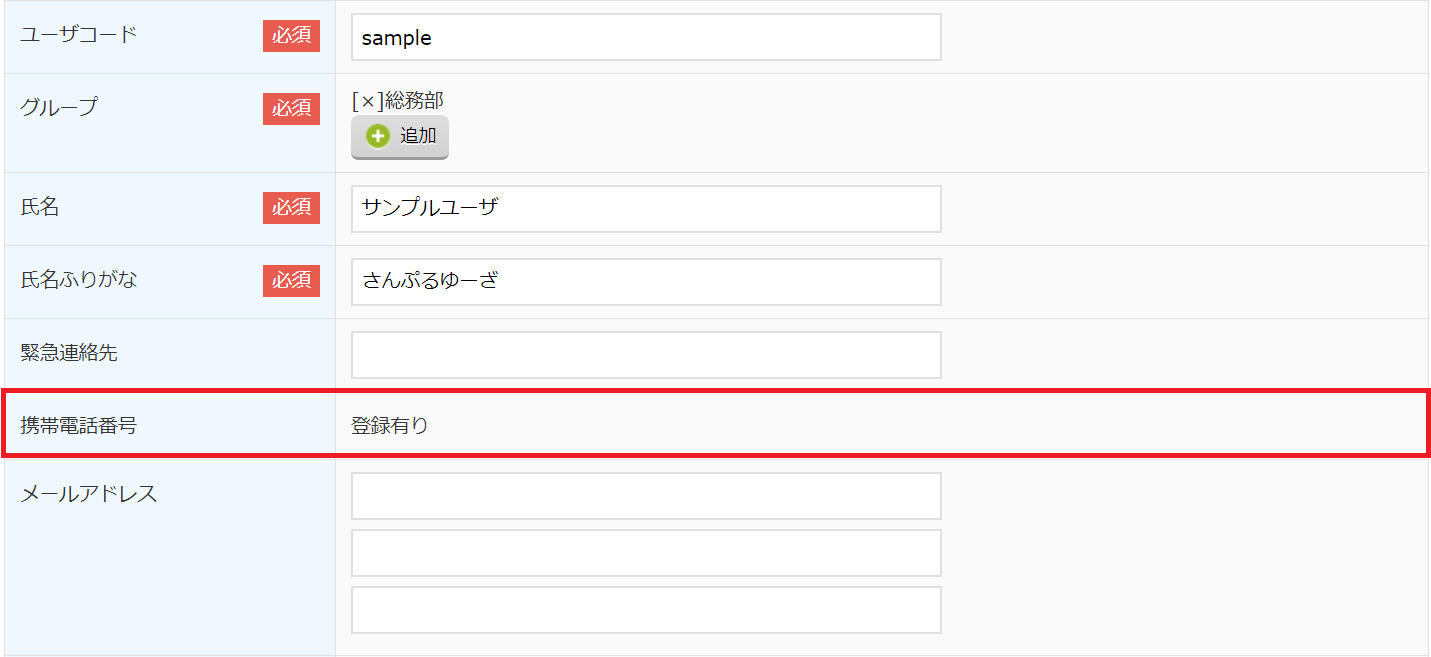
Task: Focus the 氏名 field with サンプルユーザ
Action: click(x=646, y=208)
